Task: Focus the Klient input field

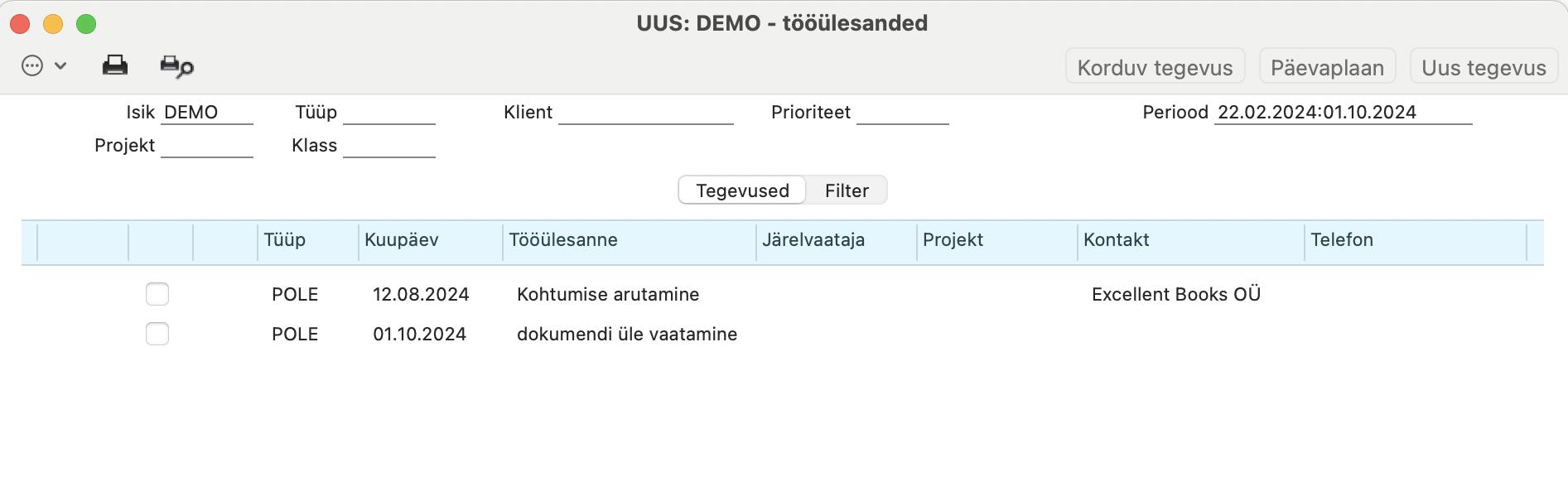Action: (646, 113)
